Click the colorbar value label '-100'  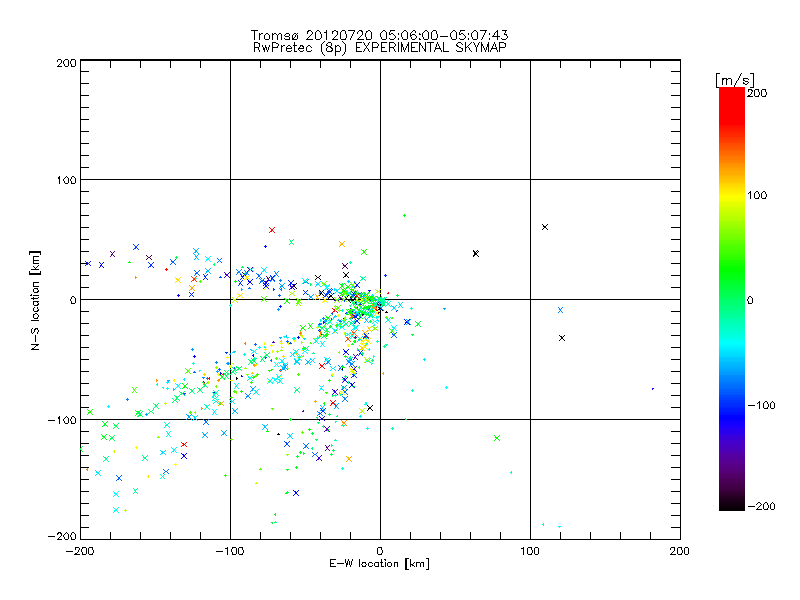tap(761, 405)
